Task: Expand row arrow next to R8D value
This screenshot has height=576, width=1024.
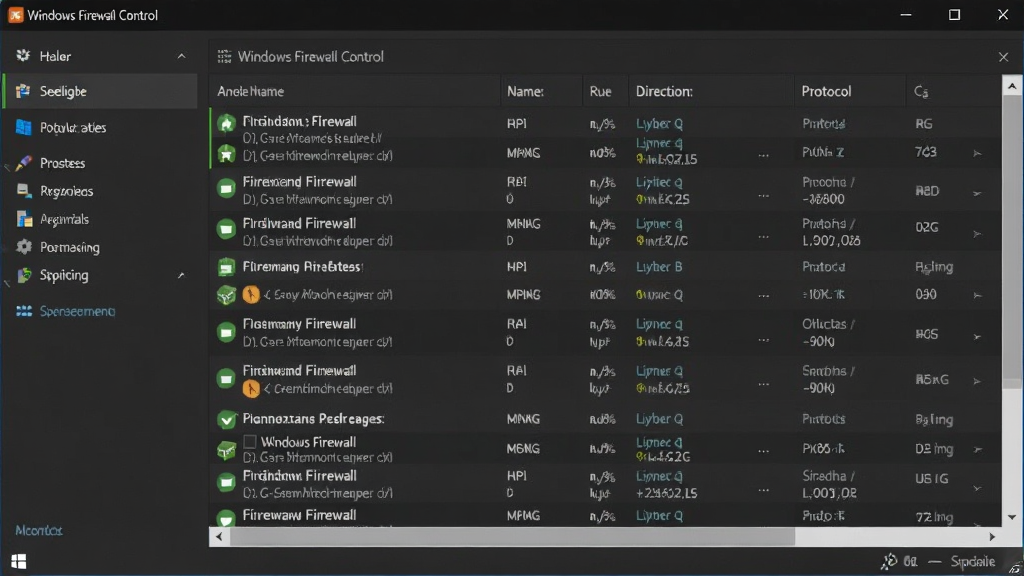Action: coord(977,193)
